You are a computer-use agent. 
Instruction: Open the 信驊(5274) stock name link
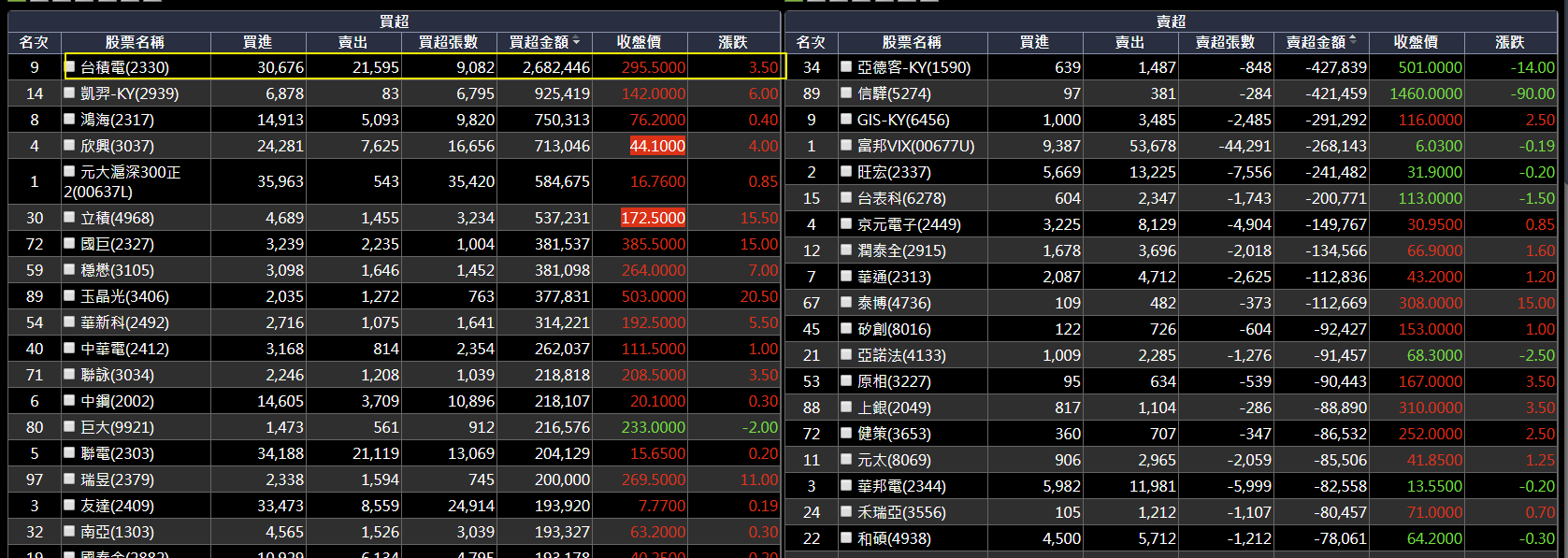point(893,93)
